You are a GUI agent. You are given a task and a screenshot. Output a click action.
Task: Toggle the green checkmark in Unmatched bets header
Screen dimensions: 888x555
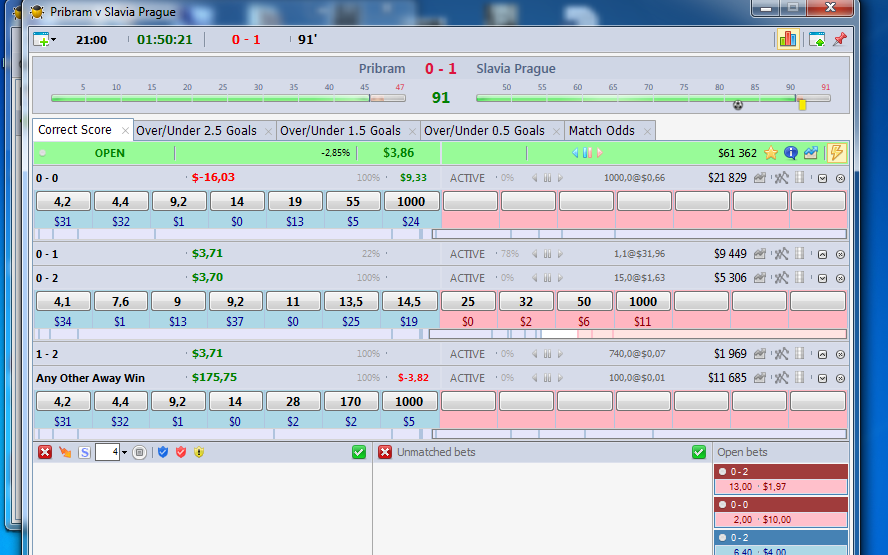click(x=699, y=452)
